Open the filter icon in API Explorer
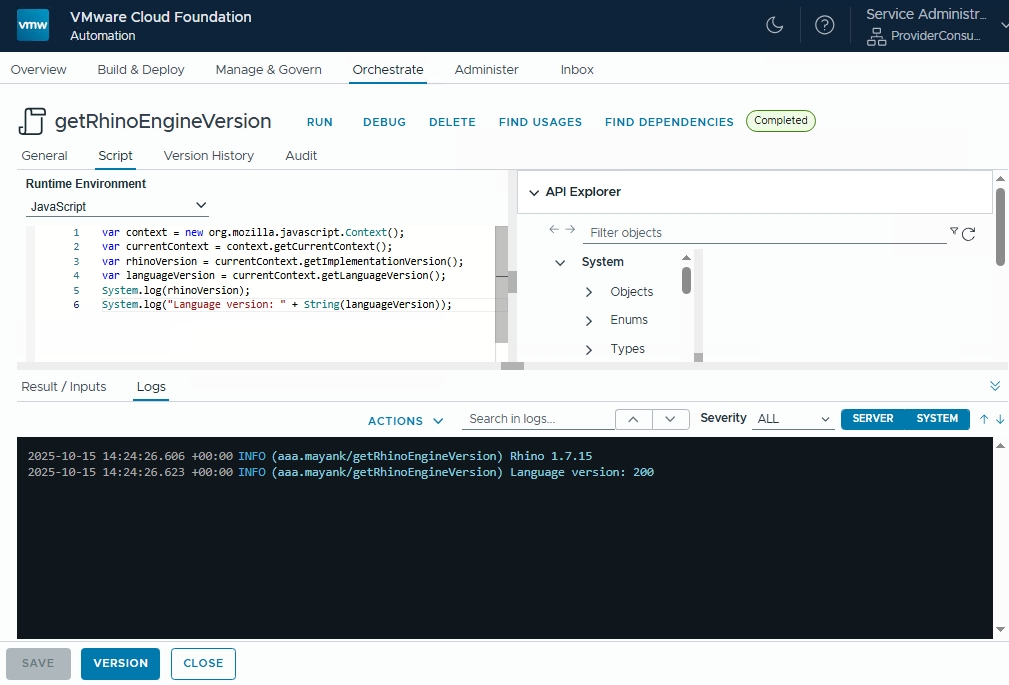Viewport: 1009px width, 685px height. 953,232
